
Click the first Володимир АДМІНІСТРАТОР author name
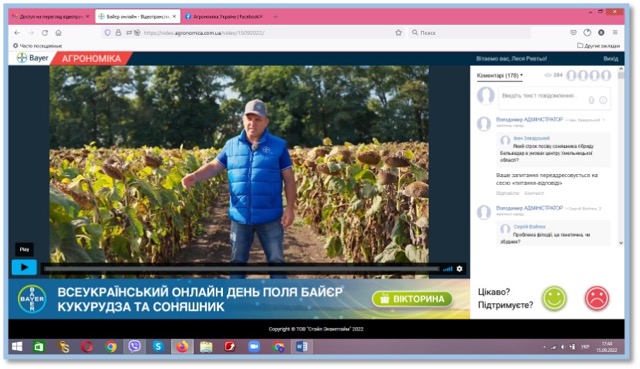[x=529, y=120]
